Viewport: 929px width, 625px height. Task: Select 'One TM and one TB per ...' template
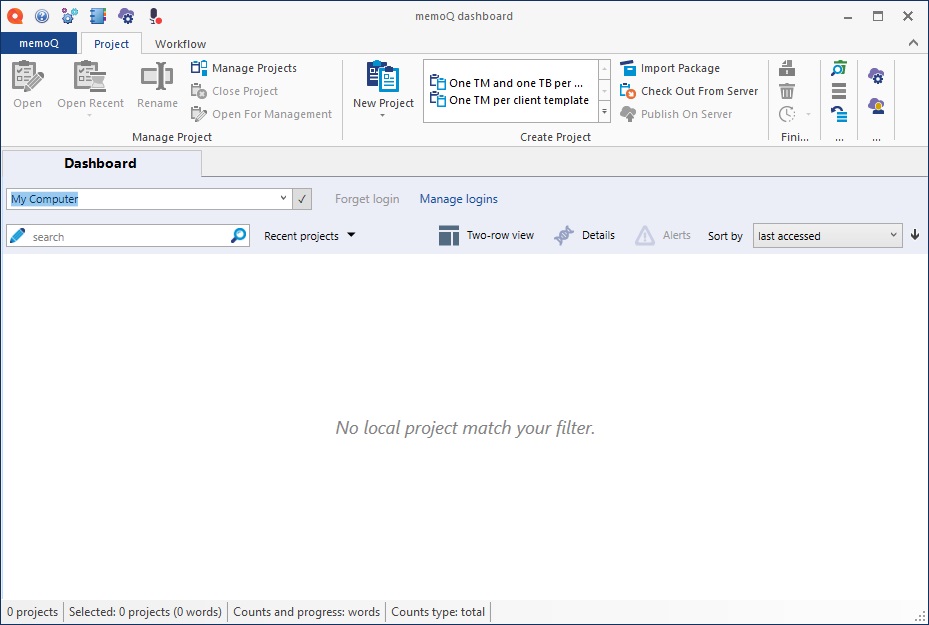[507, 83]
